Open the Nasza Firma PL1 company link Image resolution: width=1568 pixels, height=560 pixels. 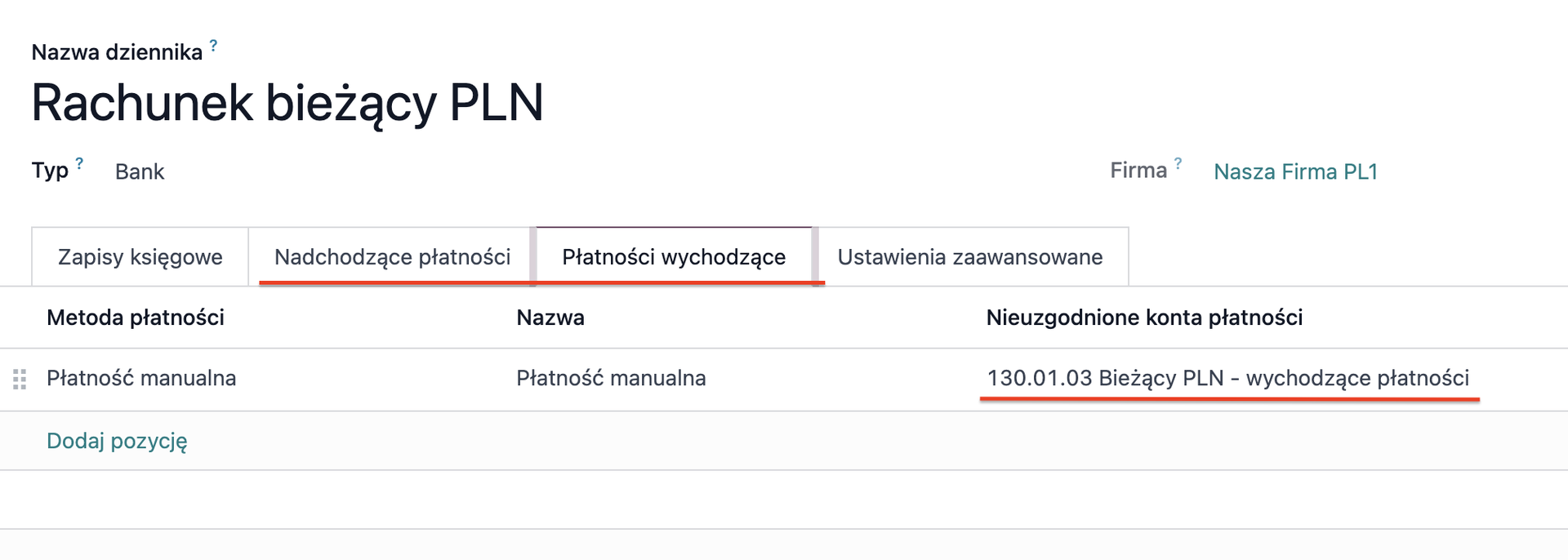tap(1295, 171)
